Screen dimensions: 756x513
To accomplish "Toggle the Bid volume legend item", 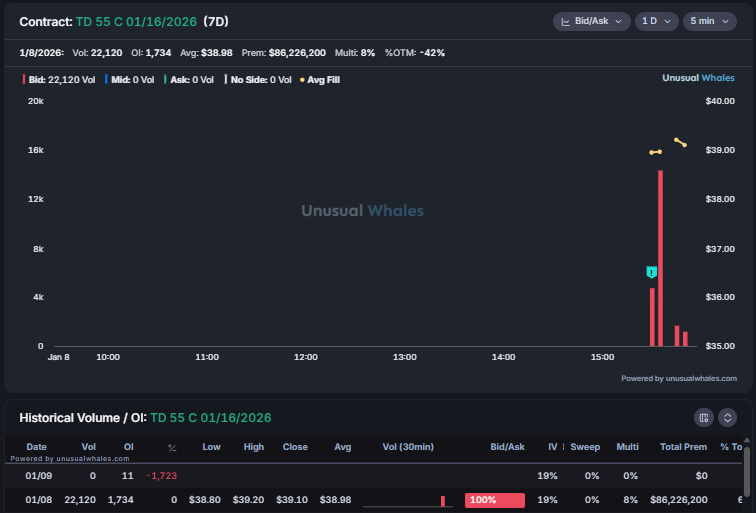I will [59, 80].
